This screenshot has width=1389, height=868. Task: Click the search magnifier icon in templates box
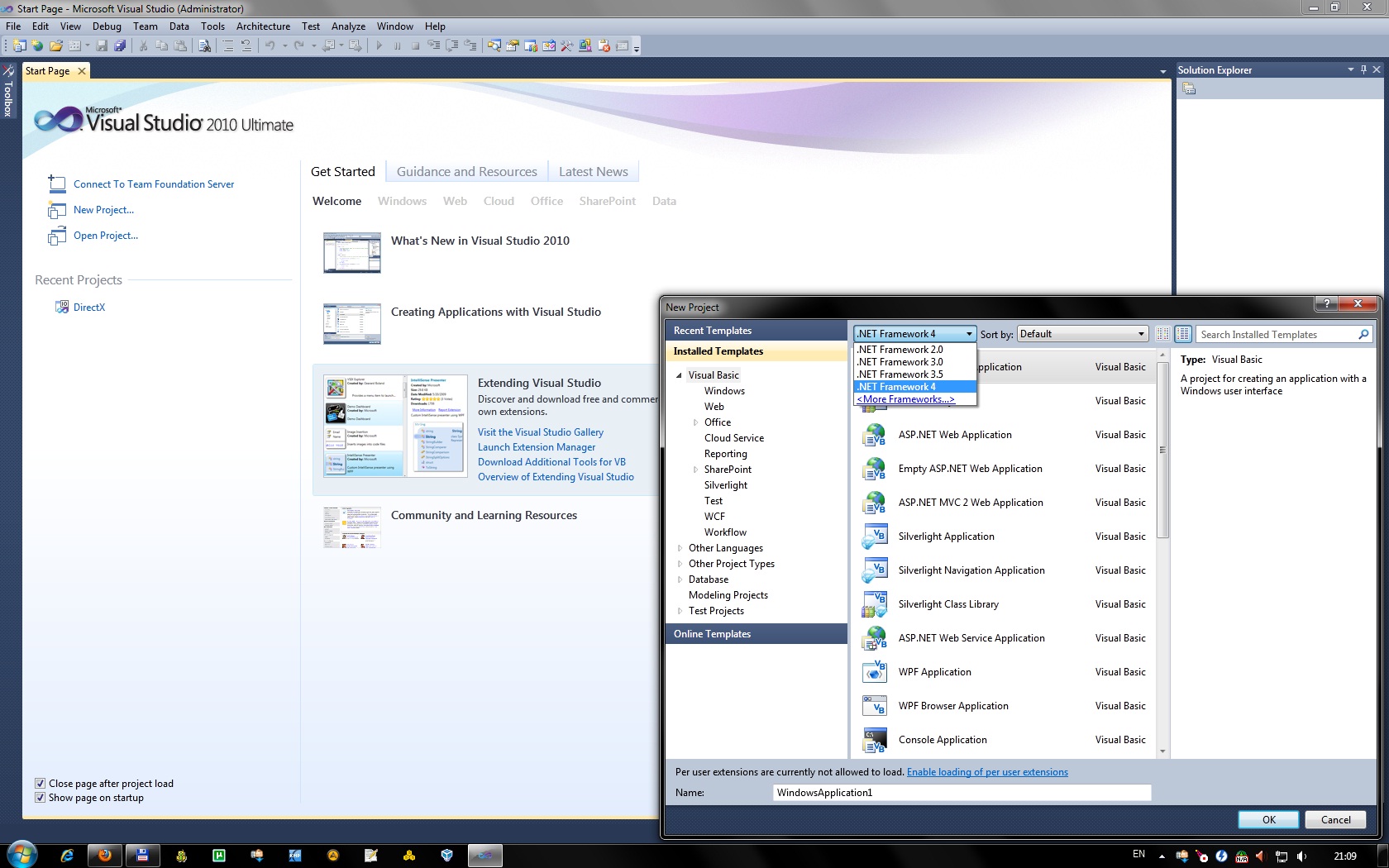point(1363,334)
